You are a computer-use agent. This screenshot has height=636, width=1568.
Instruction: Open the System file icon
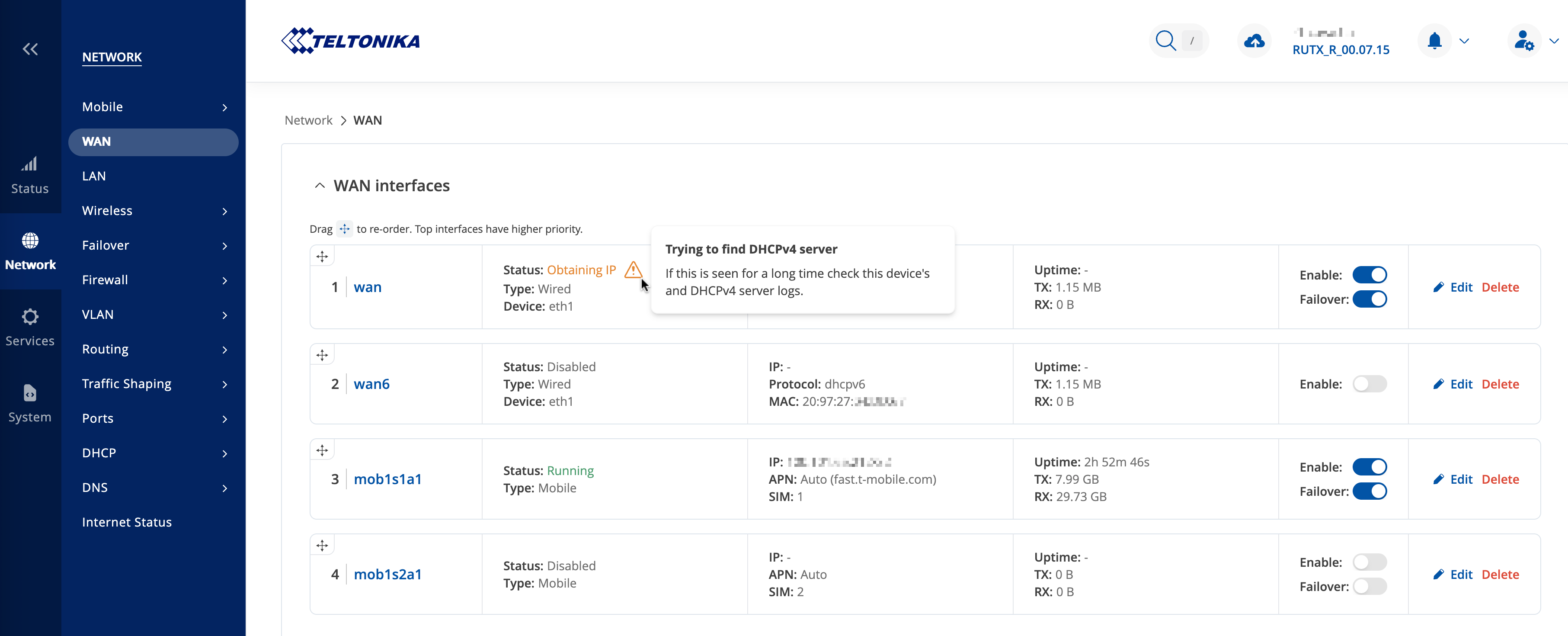click(30, 393)
